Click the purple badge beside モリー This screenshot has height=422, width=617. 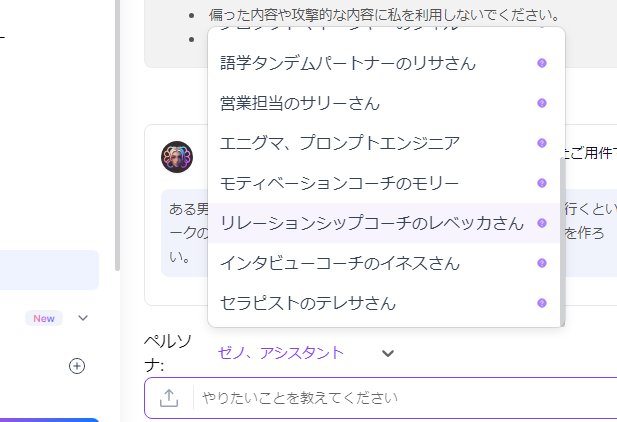(542, 183)
